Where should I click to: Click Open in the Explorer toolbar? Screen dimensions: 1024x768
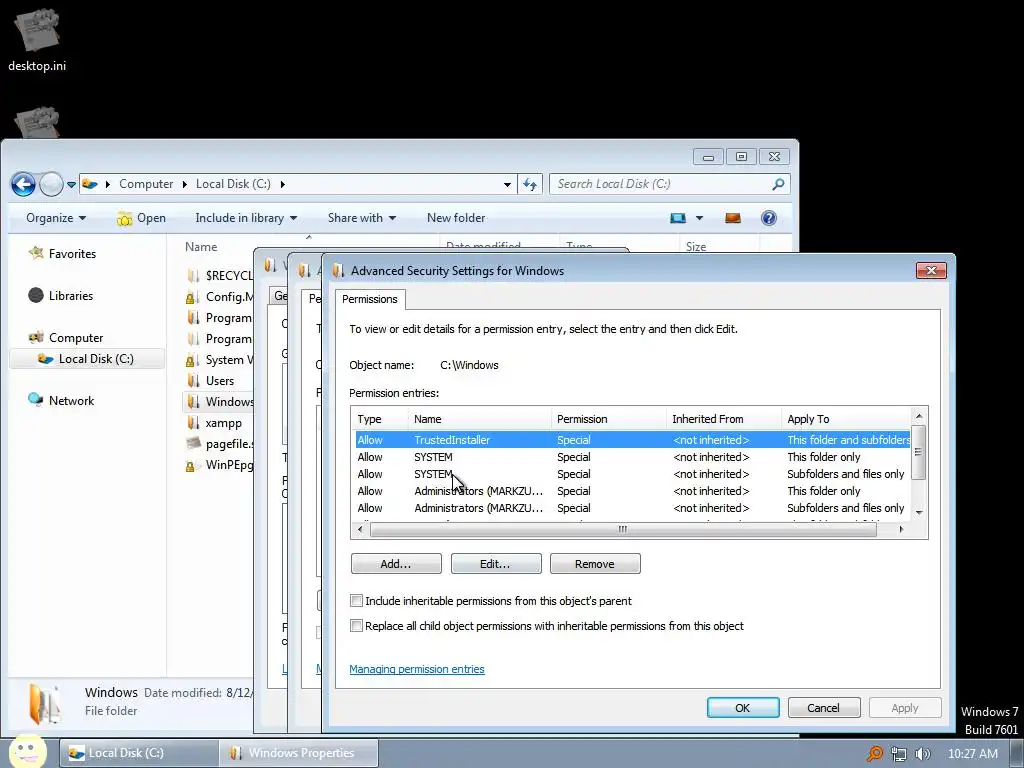141,218
